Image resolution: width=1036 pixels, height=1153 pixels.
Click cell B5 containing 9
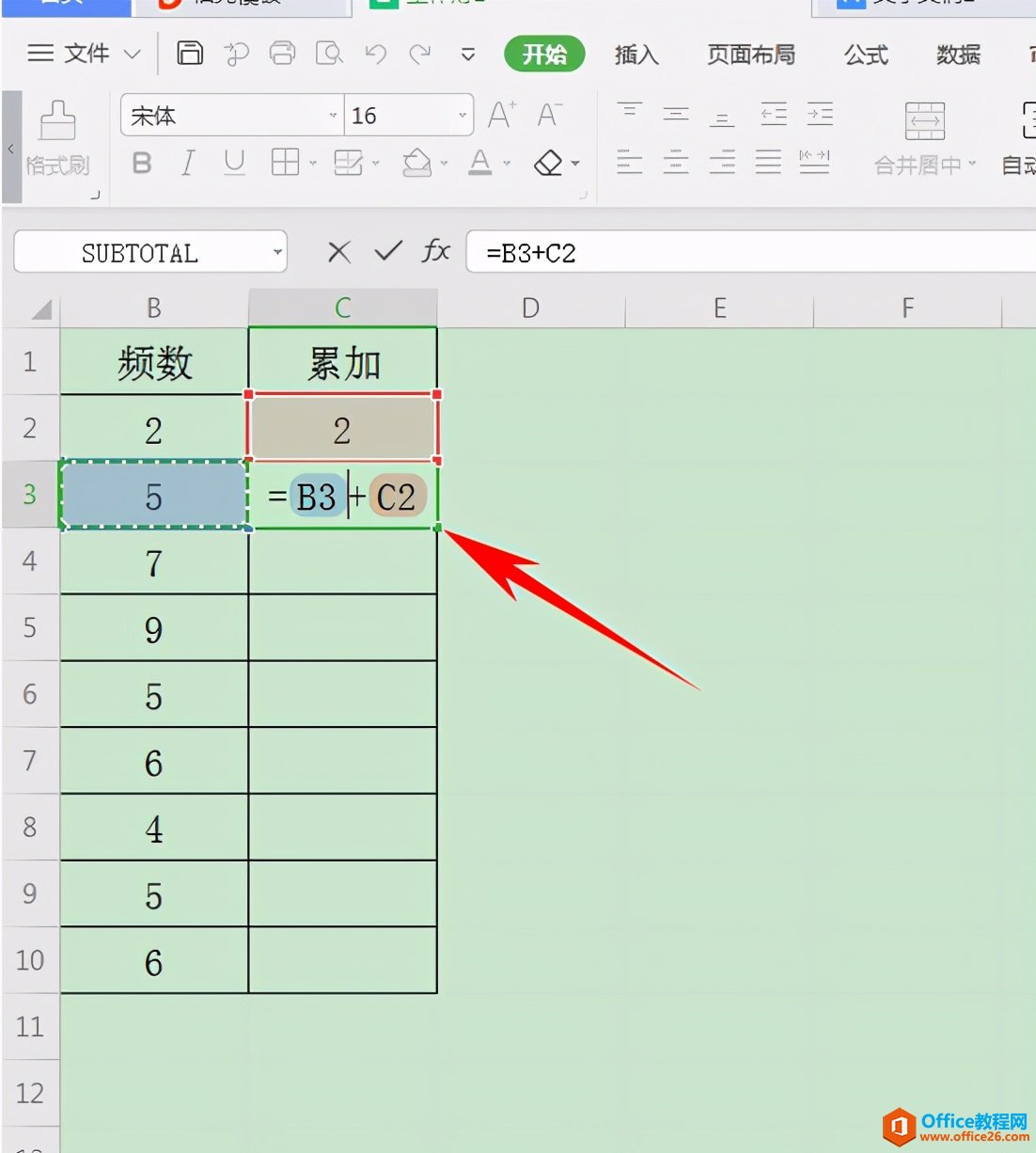(x=154, y=627)
